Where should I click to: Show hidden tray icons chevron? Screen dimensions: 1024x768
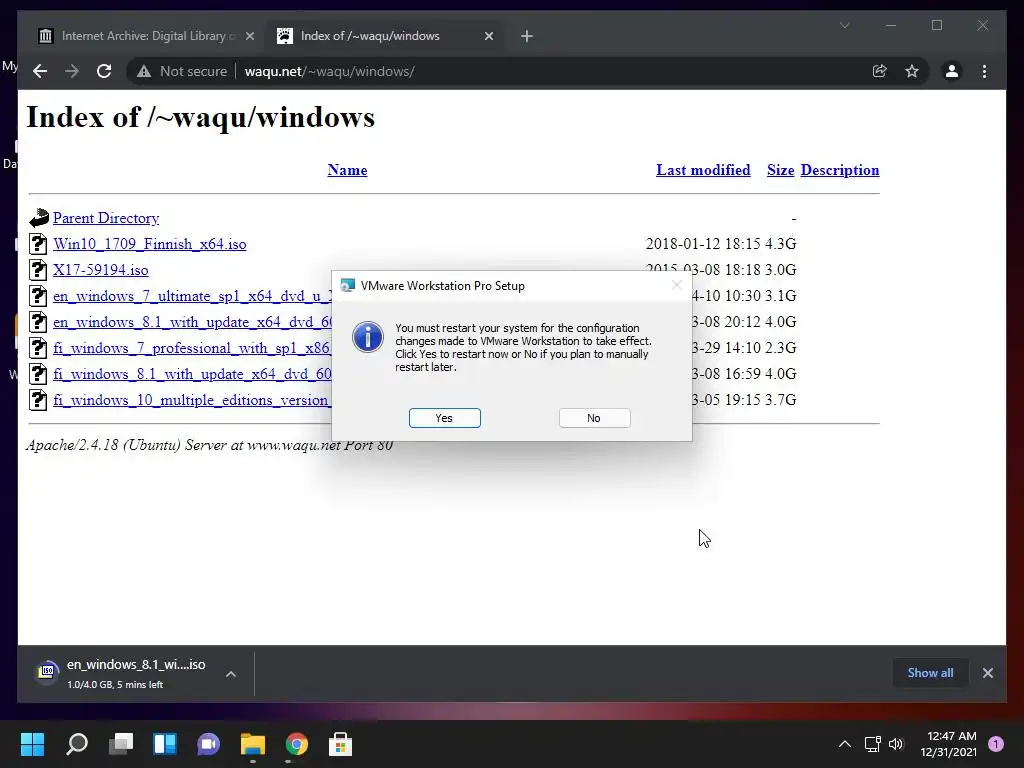point(844,744)
